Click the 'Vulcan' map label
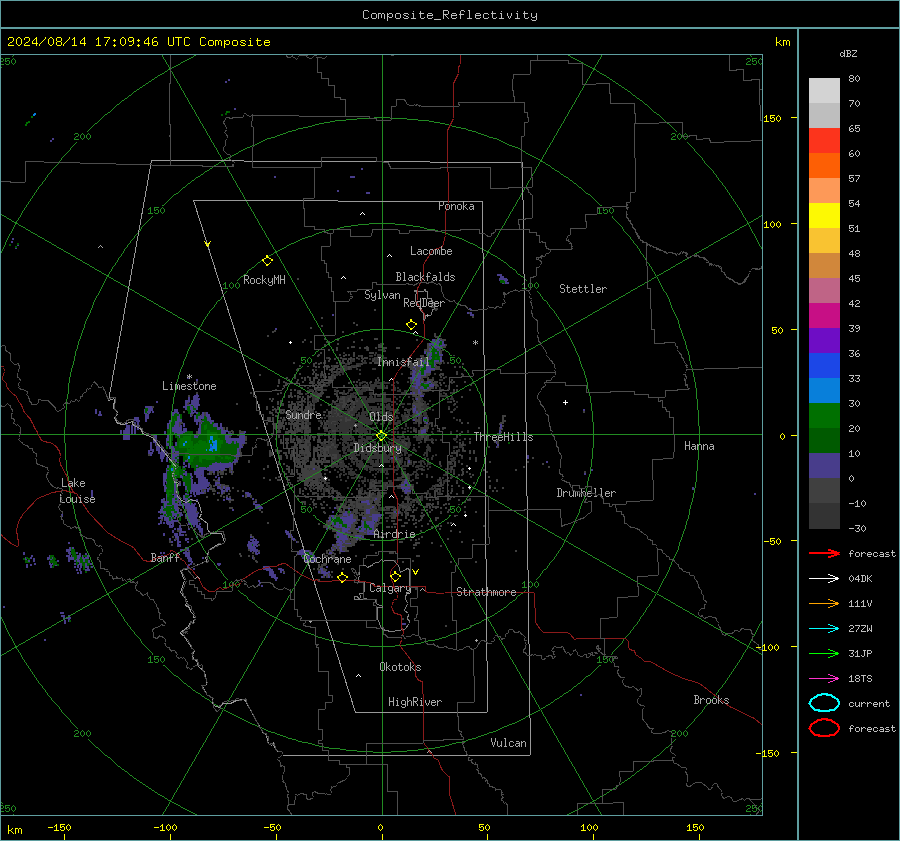This screenshot has width=900, height=841. [x=508, y=743]
